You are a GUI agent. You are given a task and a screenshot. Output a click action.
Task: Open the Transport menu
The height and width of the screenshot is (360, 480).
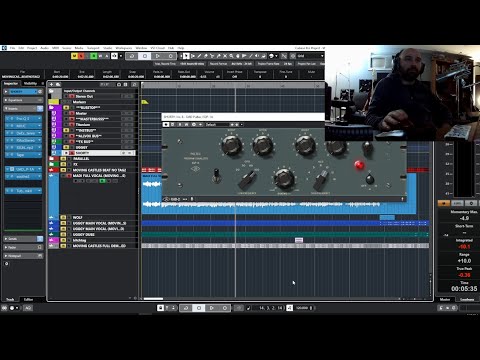[x=93, y=48]
